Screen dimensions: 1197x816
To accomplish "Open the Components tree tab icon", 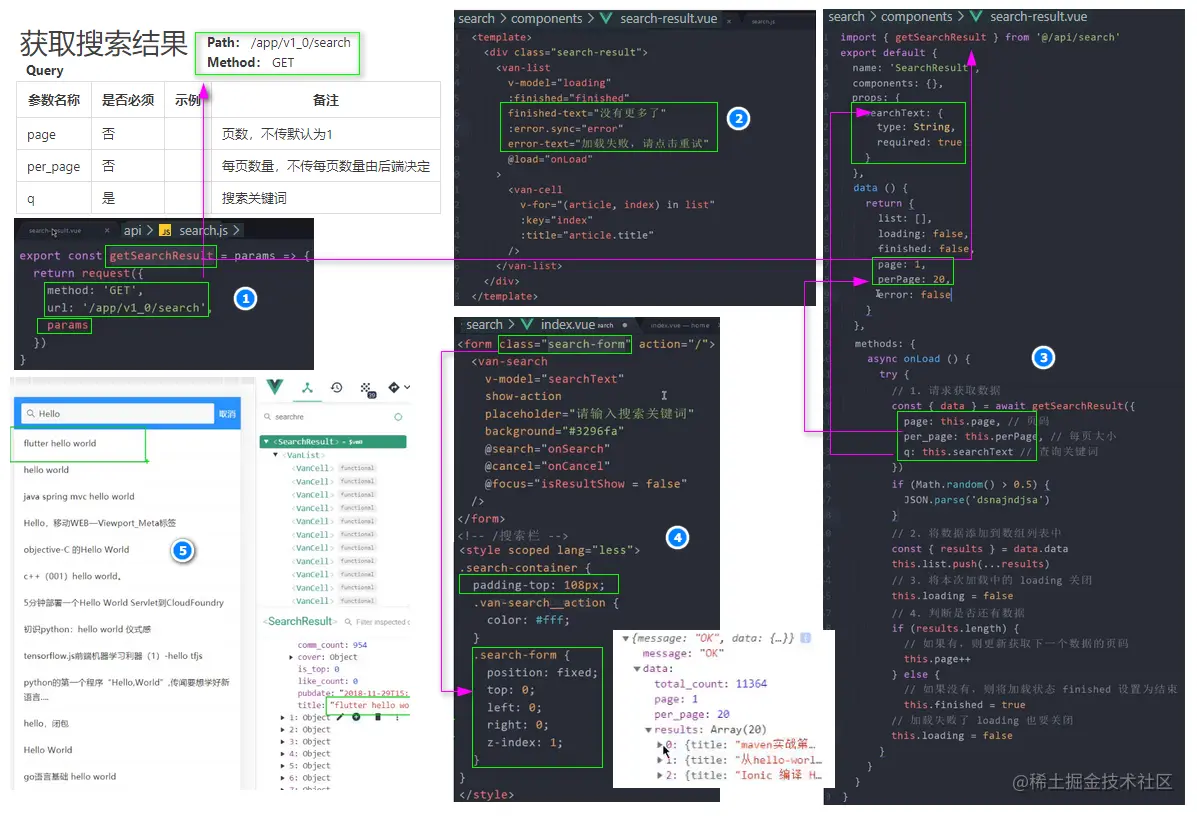I will (x=307, y=388).
